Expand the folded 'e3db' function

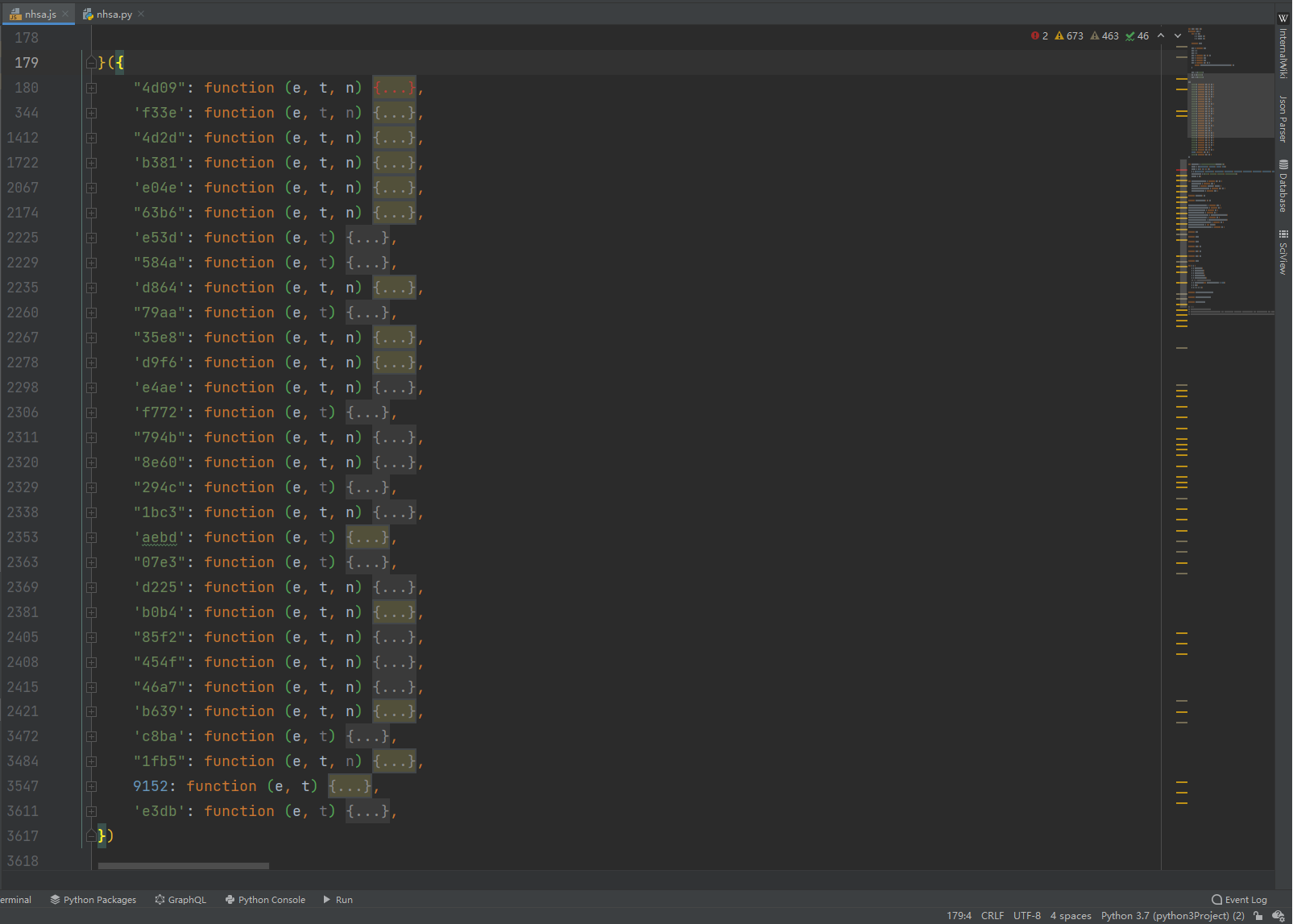(x=91, y=811)
